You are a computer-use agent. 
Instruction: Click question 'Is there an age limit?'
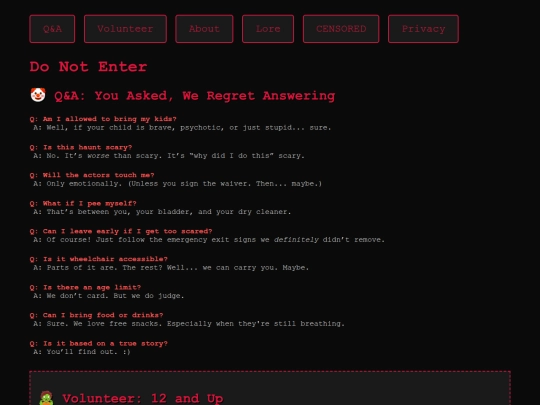click(x=85, y=288)
